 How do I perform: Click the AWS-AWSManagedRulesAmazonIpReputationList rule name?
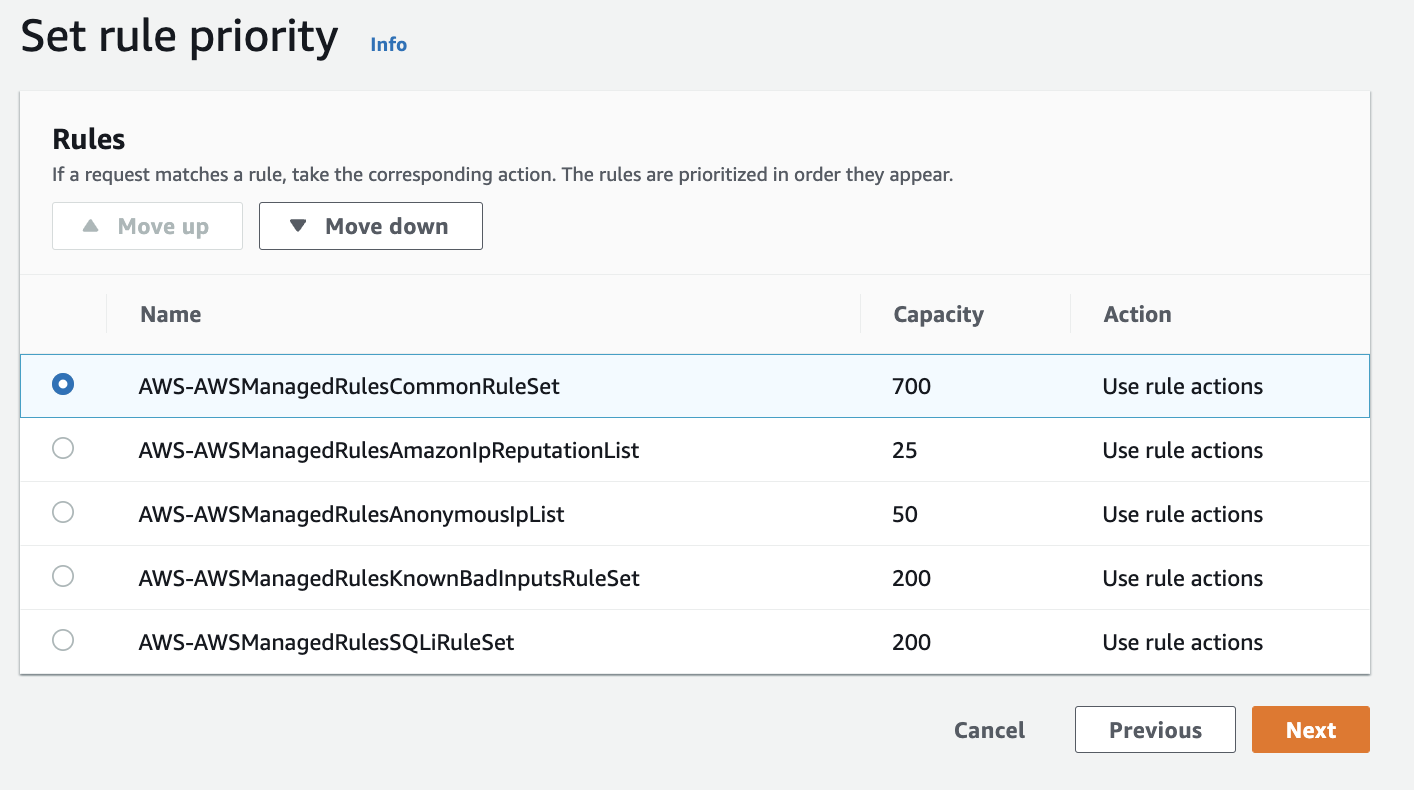point(389,450)
